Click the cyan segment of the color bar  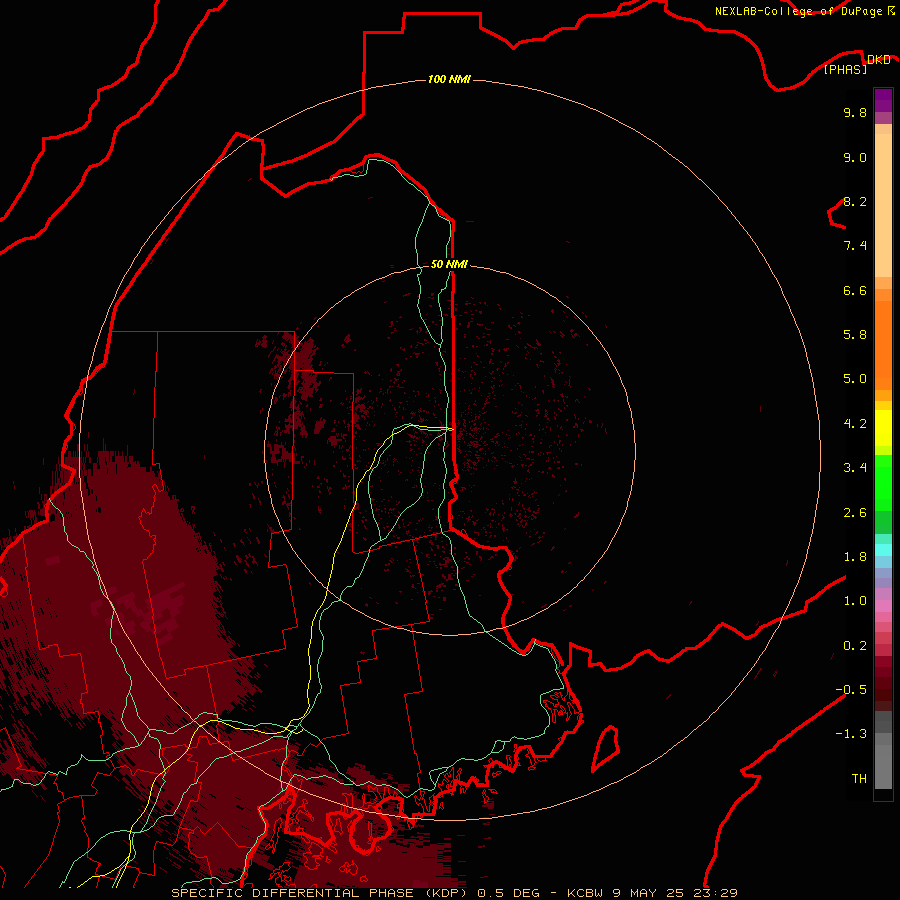tap(883, 550)
